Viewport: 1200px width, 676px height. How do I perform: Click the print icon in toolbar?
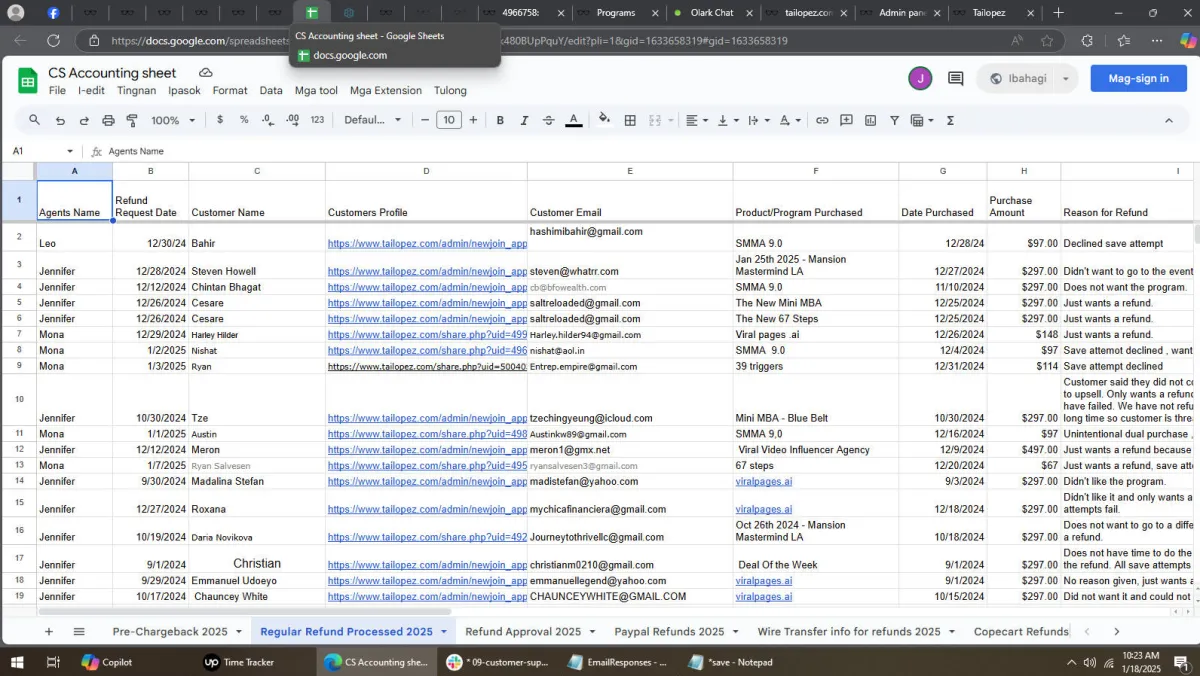click(x=108, y=120)
